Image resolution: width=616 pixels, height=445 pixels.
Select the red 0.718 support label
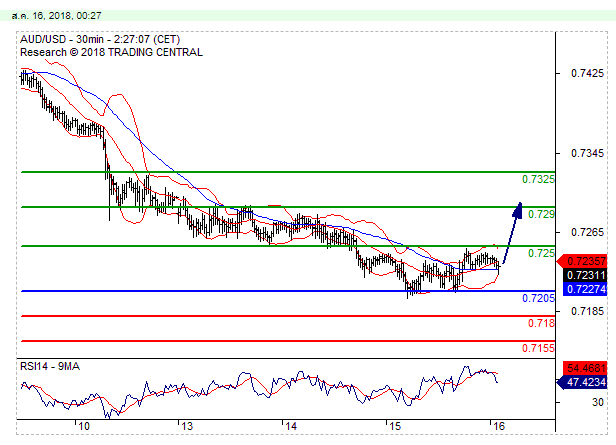coord(541,323)
